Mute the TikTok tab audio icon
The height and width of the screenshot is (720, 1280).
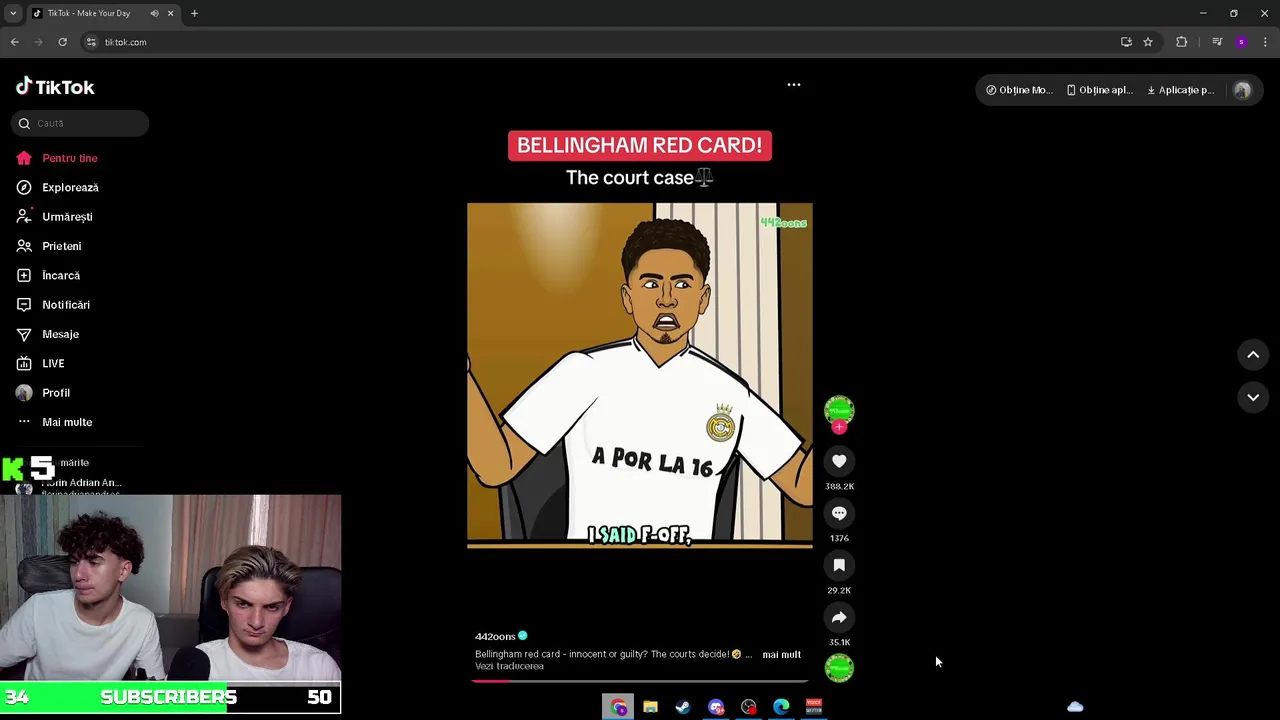pos(154,13)
